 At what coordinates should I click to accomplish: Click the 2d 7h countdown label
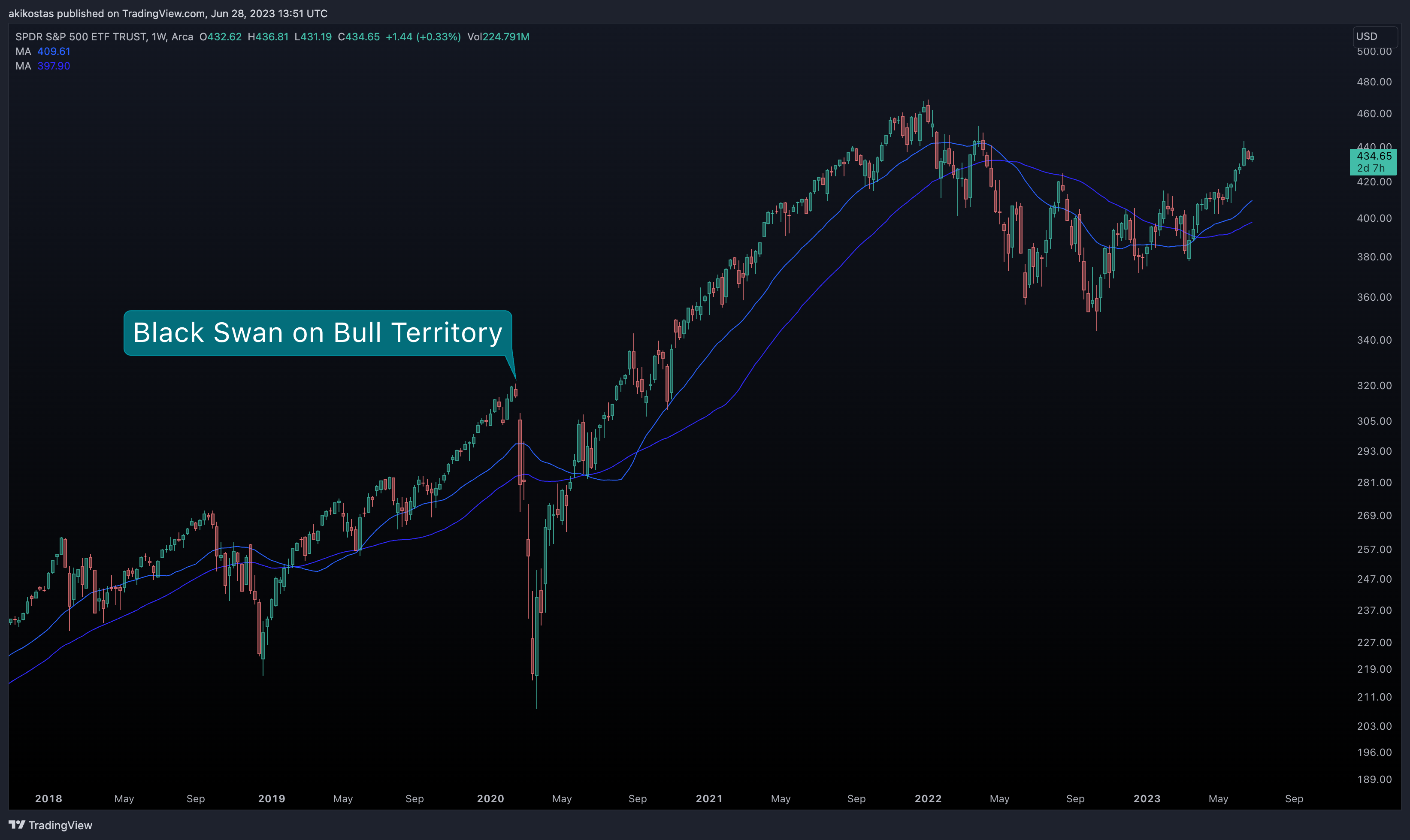pyautogui.click(x=1371, y=168)
